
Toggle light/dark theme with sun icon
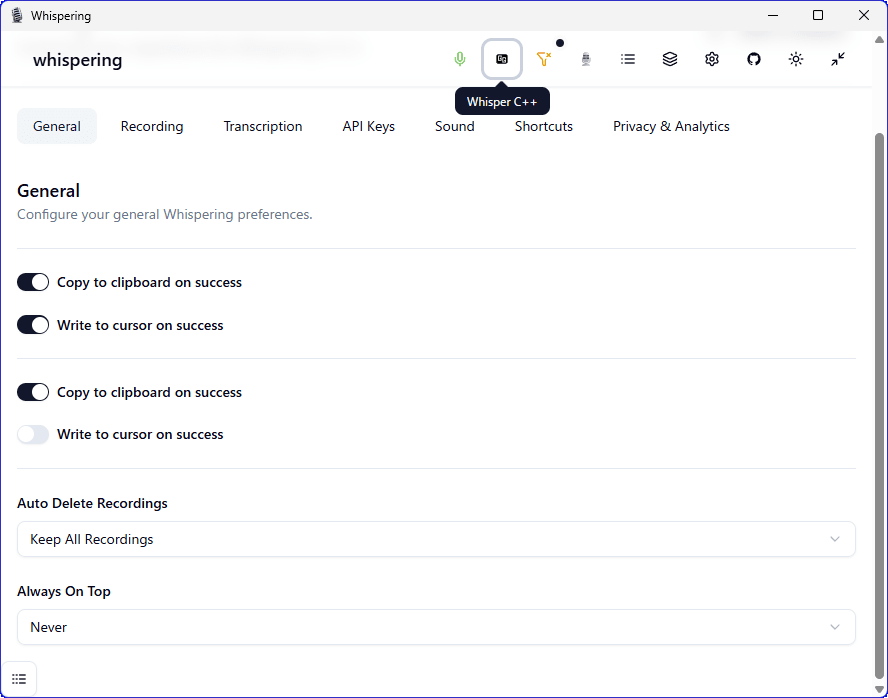[796, 59]
